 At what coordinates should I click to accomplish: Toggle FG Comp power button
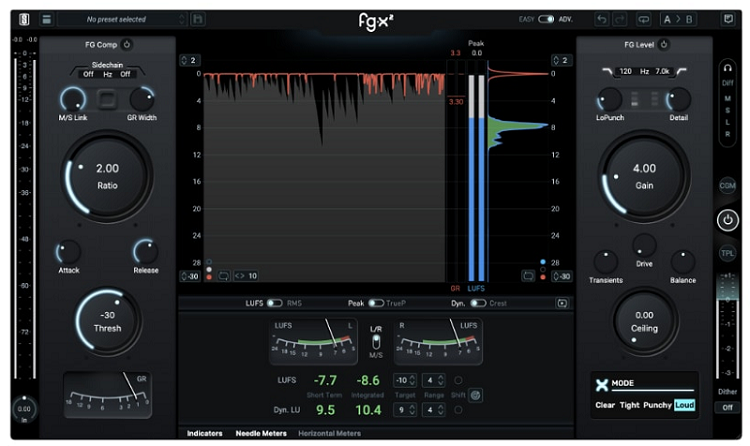tap(127, 45)
